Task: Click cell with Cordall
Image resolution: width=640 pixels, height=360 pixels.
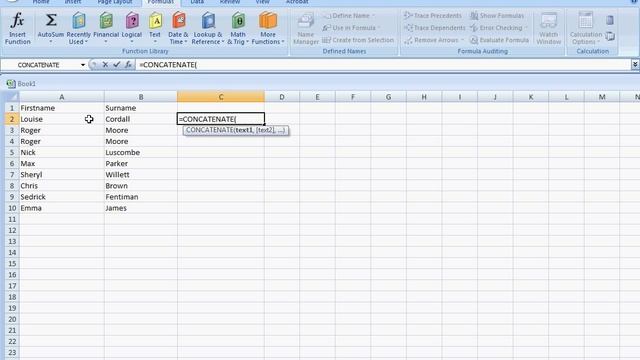Action: pos(141,119)
